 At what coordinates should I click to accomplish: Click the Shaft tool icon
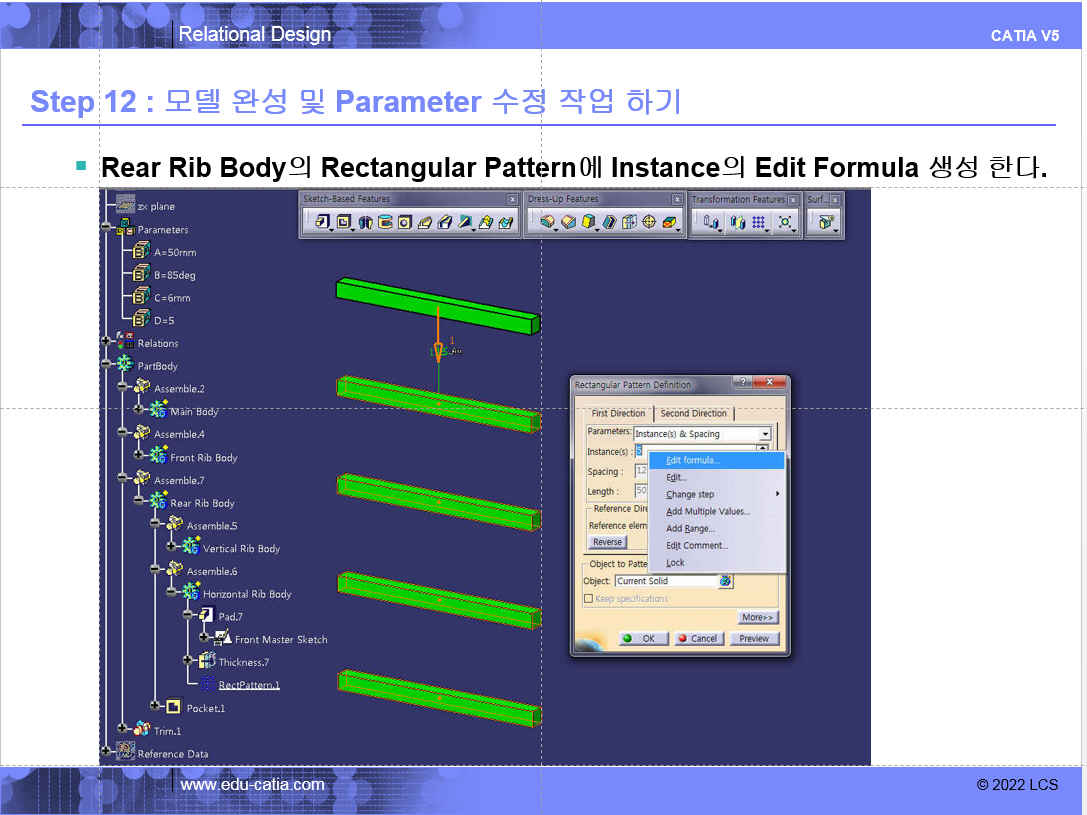(x=365, y=222)
